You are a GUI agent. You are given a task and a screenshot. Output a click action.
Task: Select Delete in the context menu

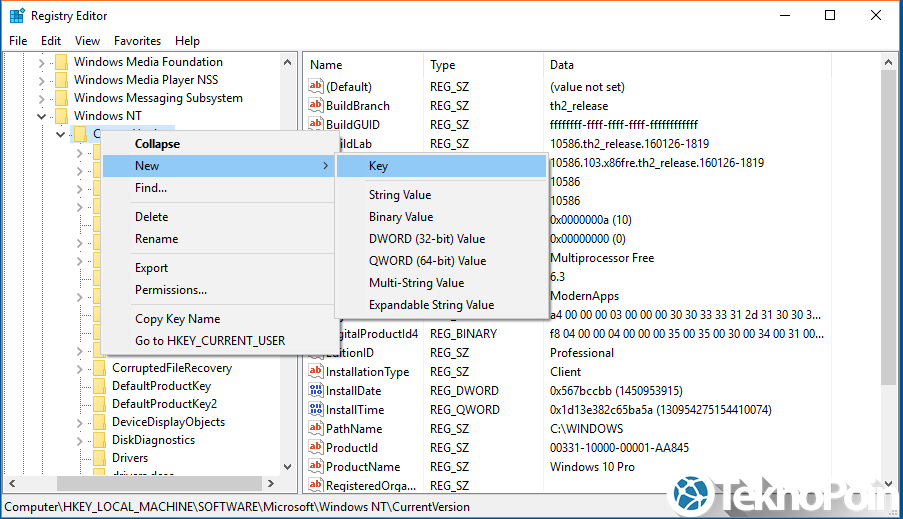tap(218, 217)
